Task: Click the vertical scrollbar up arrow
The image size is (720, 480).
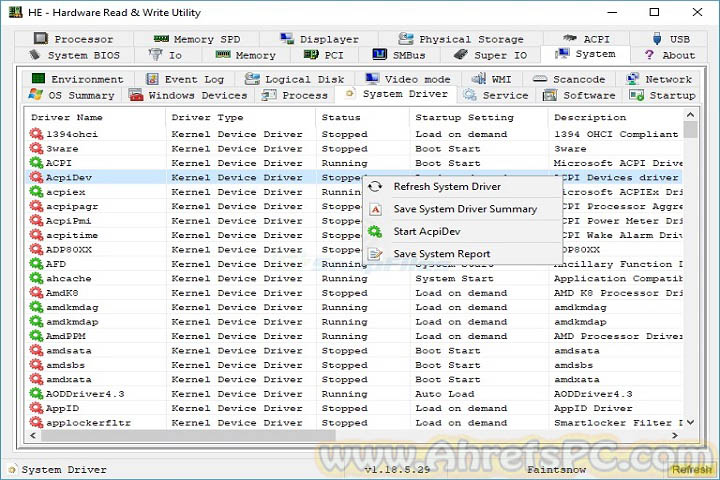Action: 691,114
